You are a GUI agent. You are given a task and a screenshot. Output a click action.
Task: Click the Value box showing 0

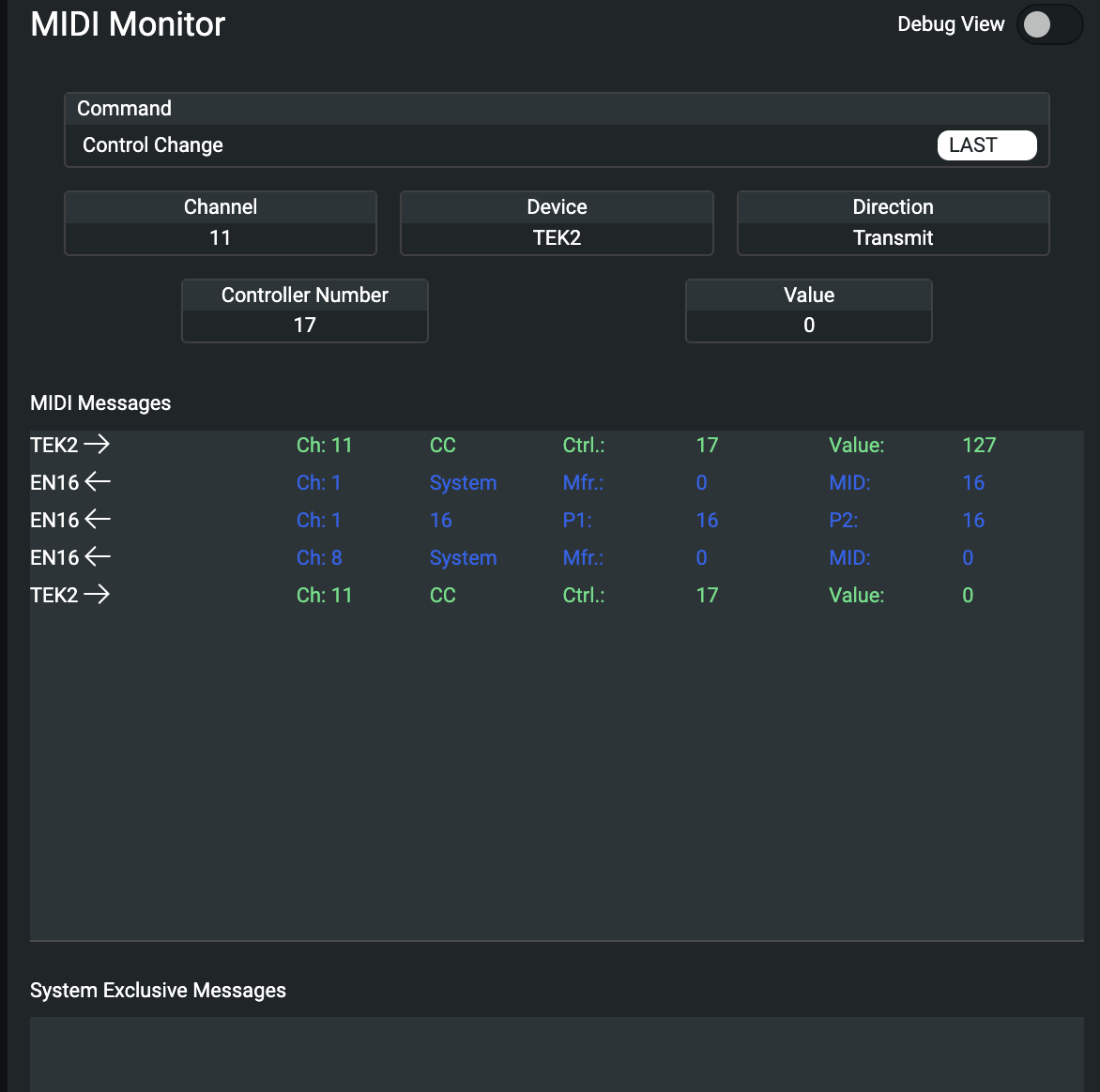click(x=809, y=326)
